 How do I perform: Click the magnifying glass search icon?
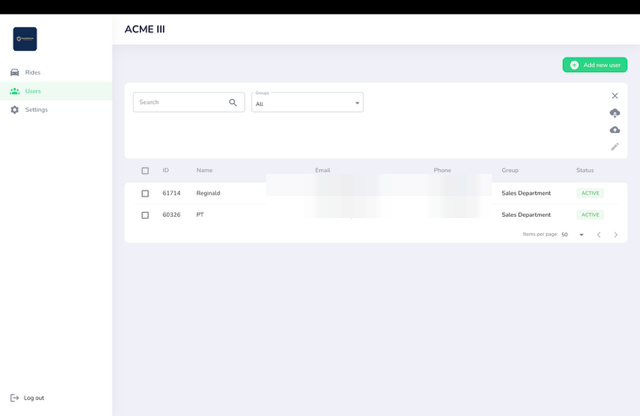point(233,102)
